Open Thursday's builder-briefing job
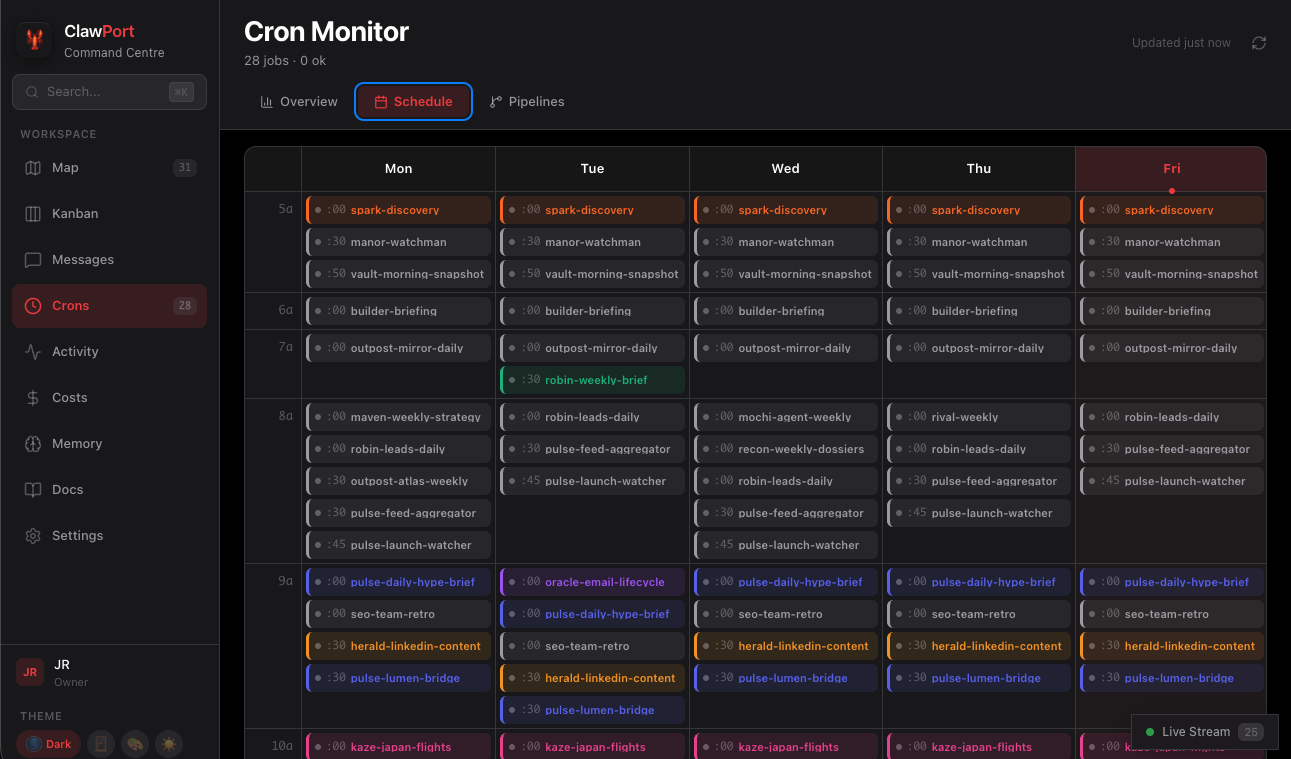 (x=979, y=311)
